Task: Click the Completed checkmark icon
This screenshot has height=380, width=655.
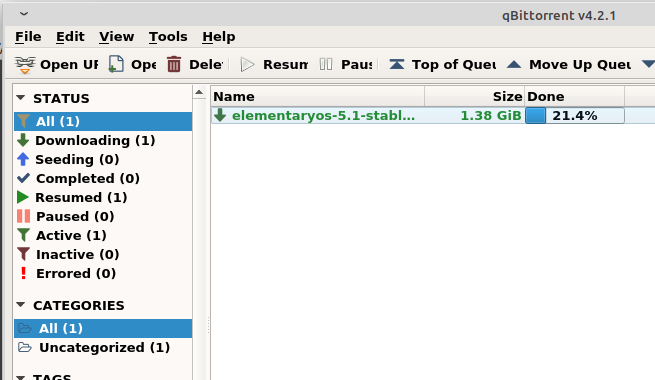Action: tap(23, 178)
